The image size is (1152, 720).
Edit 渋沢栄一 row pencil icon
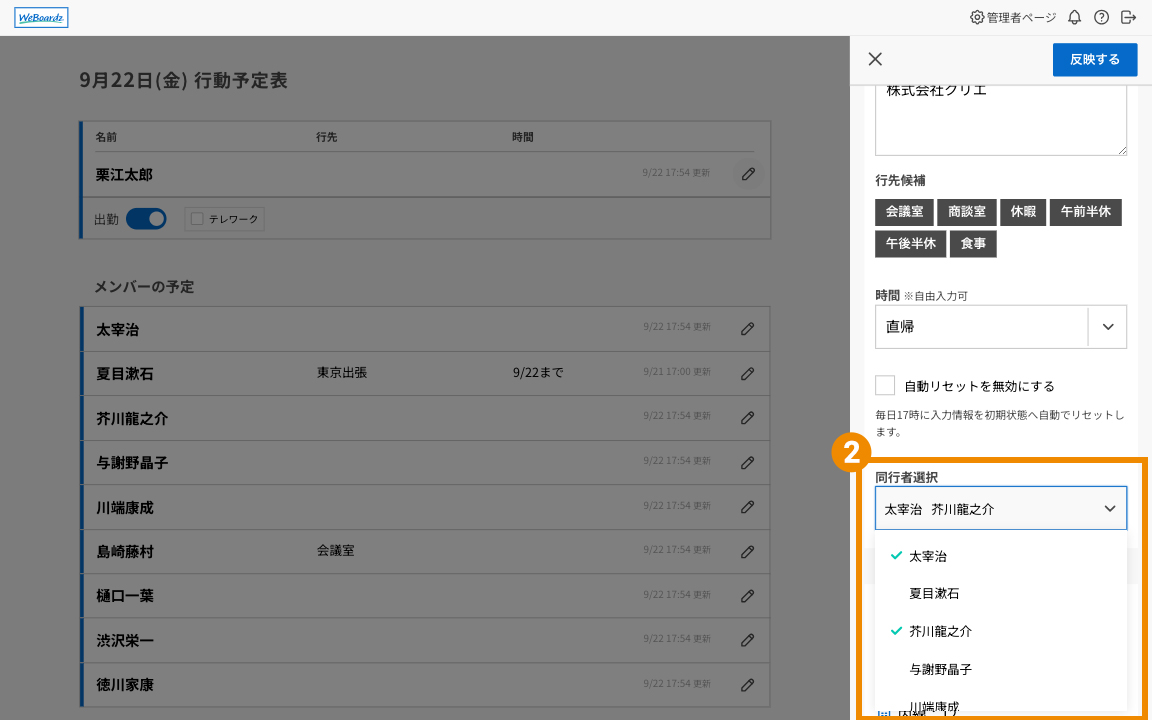[747, 640]
